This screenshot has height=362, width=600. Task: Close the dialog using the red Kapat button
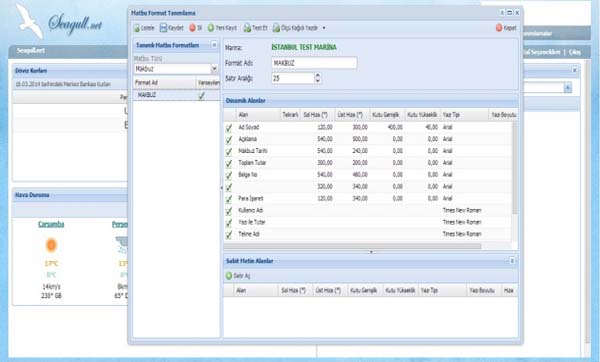pos(506,28)
